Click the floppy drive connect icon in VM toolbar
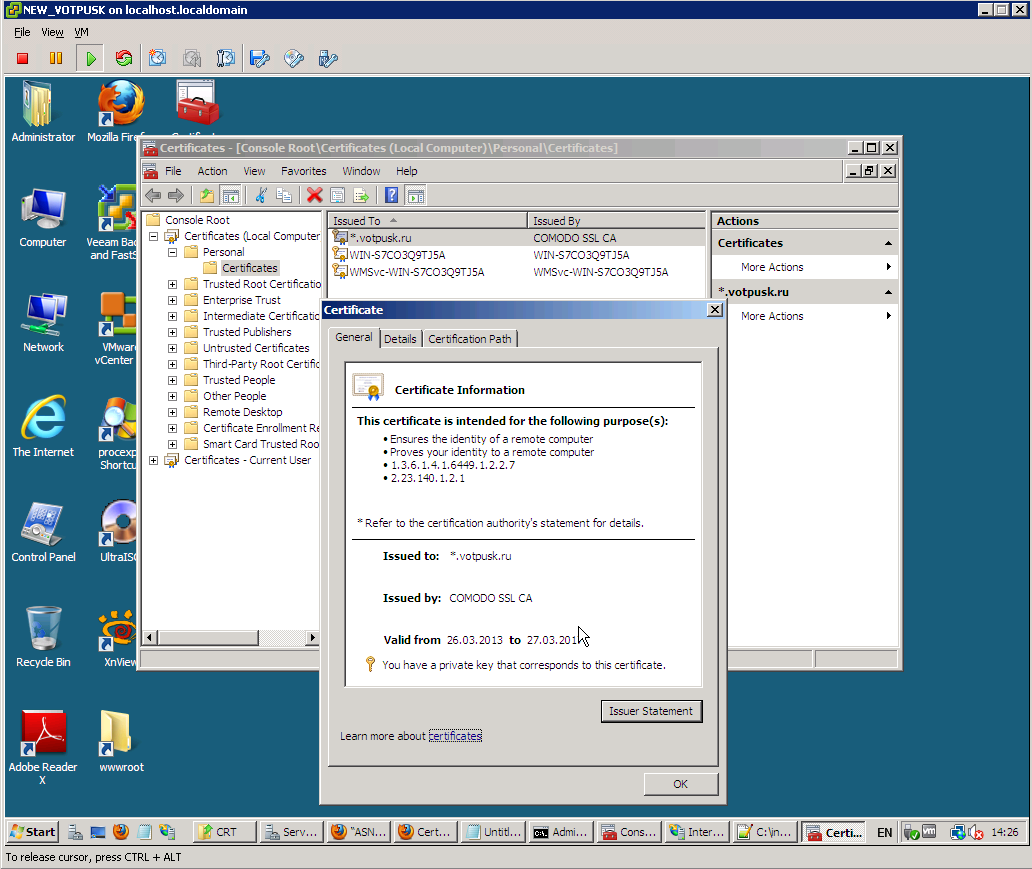1032x869 pixels. (260, 59)
